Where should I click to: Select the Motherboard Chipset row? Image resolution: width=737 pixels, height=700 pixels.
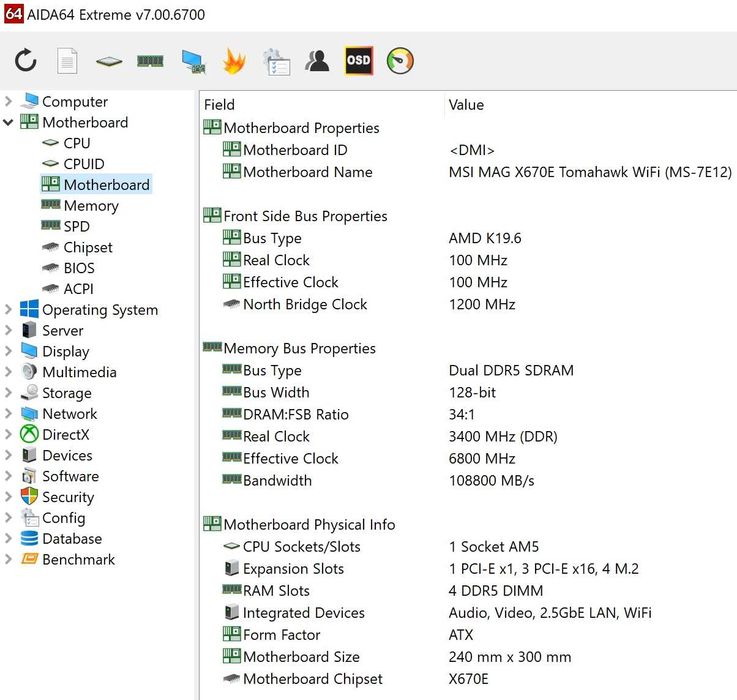pyautogui.click(x=355, y=678)
